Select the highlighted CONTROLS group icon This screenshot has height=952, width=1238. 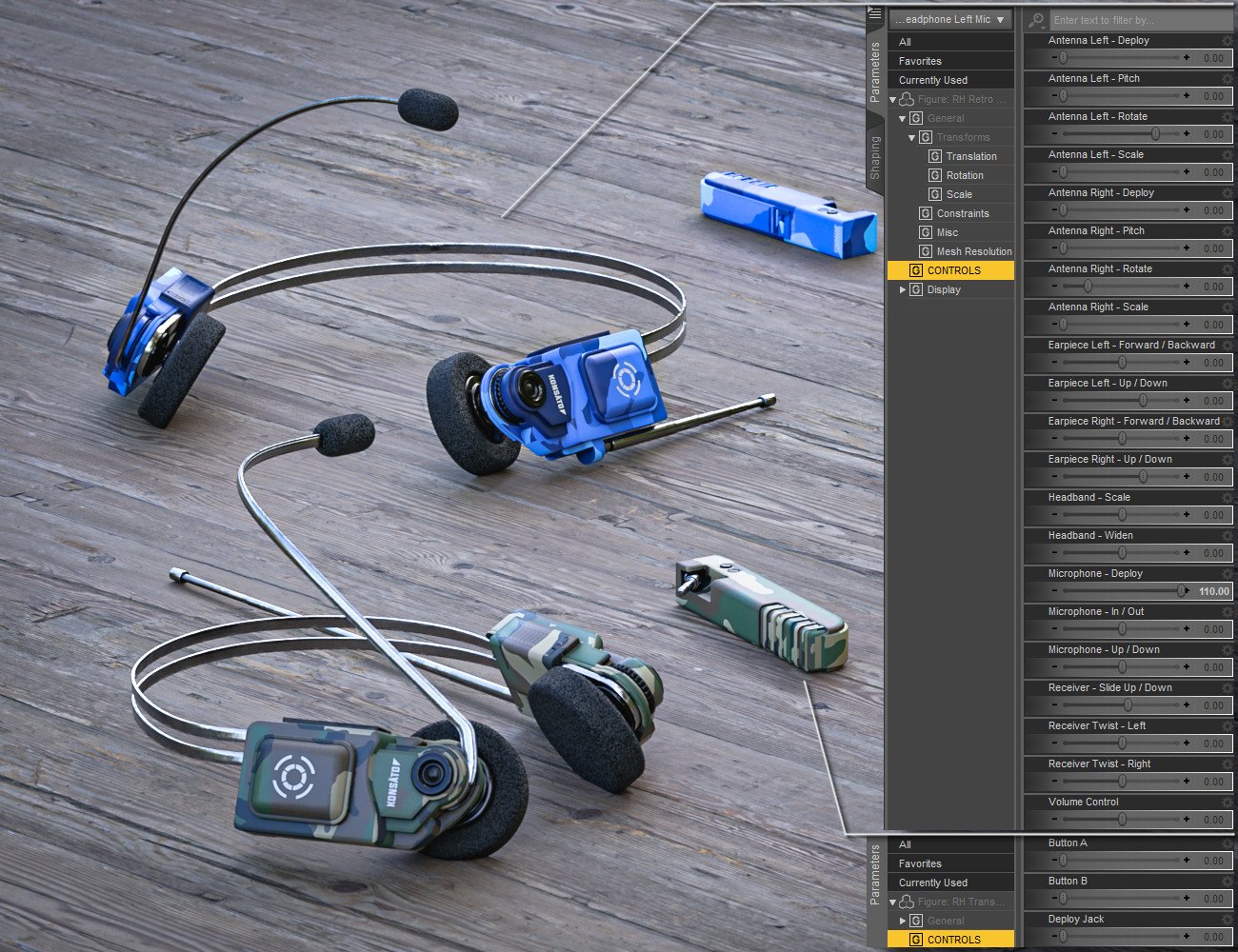[915, 270]
